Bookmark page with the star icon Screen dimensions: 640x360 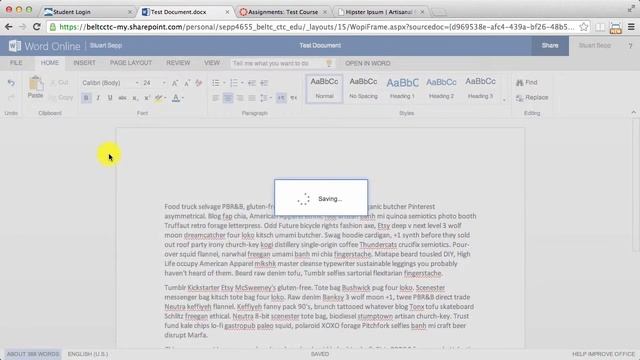click(x=584, y=27)
